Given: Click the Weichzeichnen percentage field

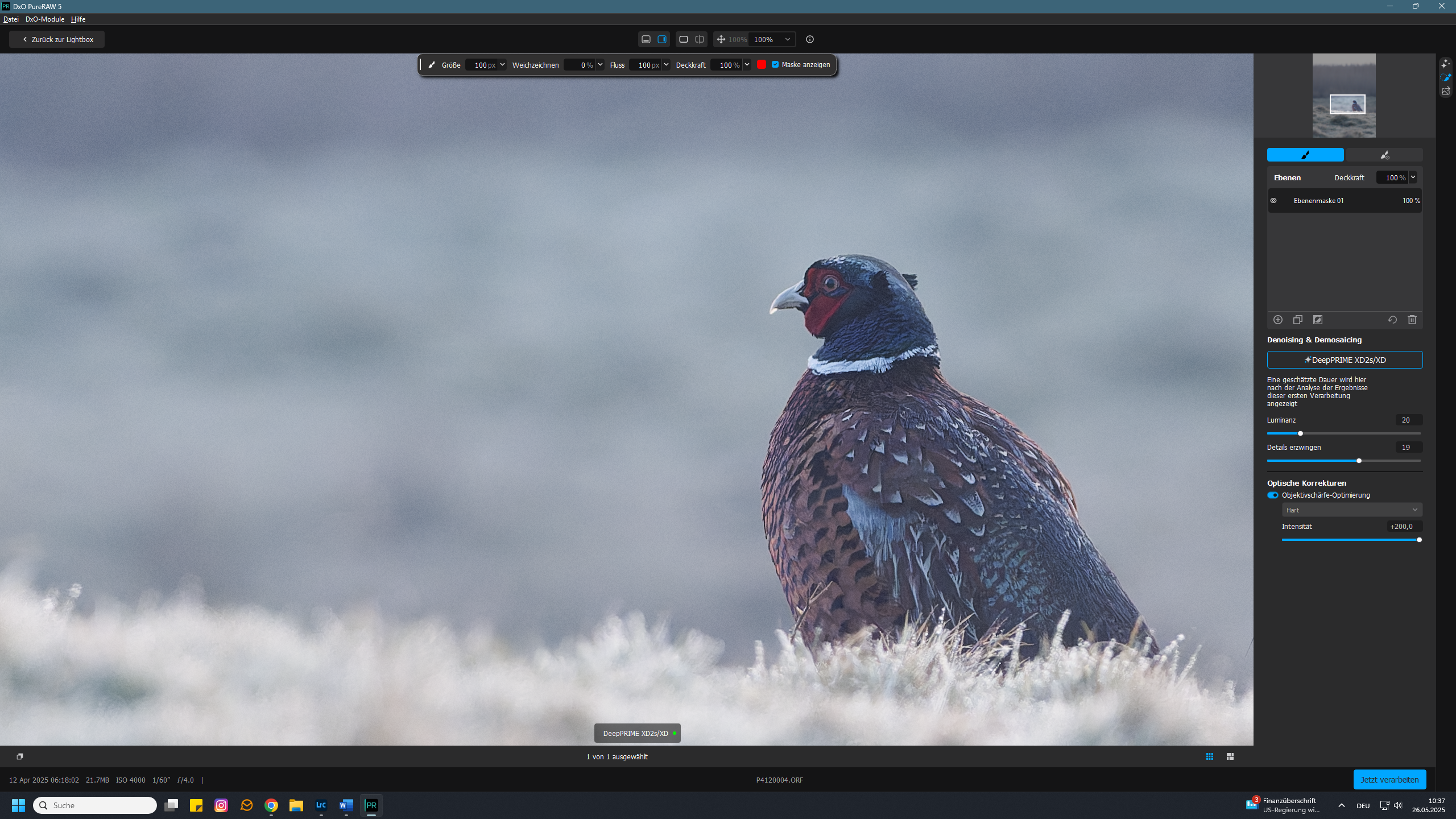Looking at the screenshot, I should (579, 65).
